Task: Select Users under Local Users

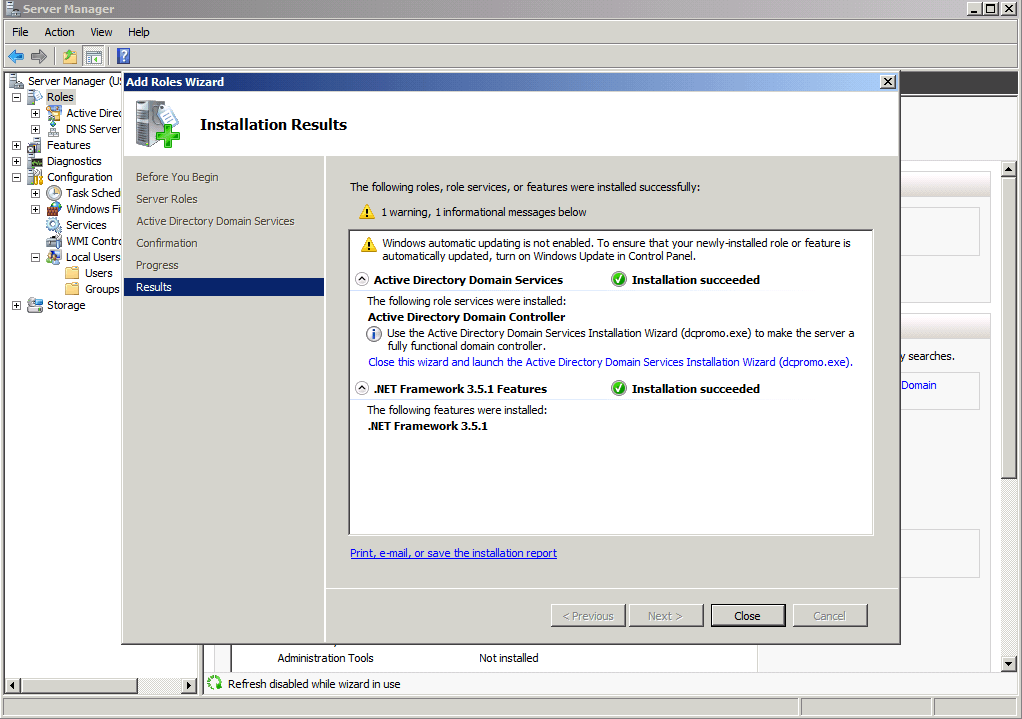Action: [x=98, y=273]
